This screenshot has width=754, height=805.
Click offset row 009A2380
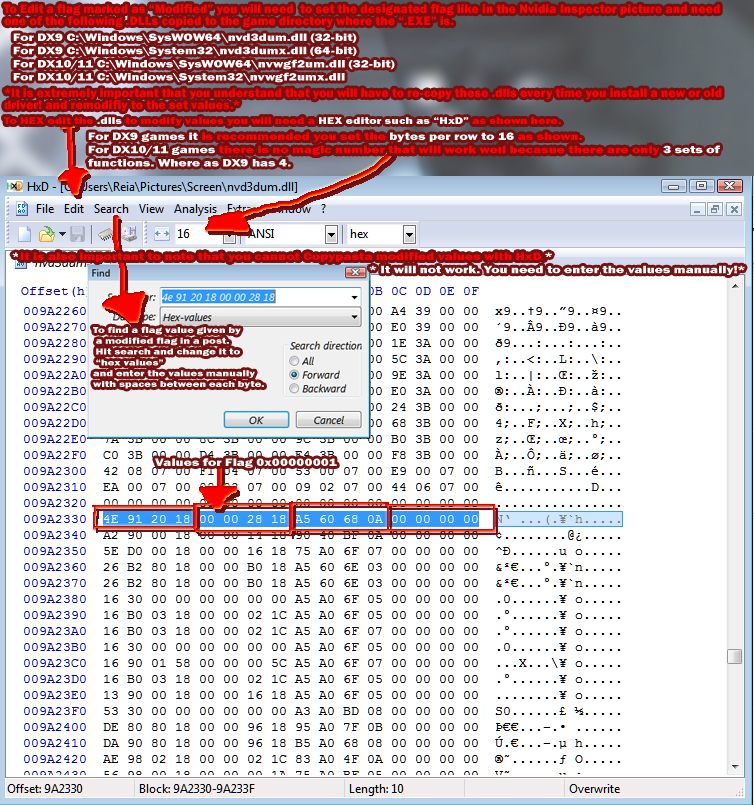tap(55, 599)
